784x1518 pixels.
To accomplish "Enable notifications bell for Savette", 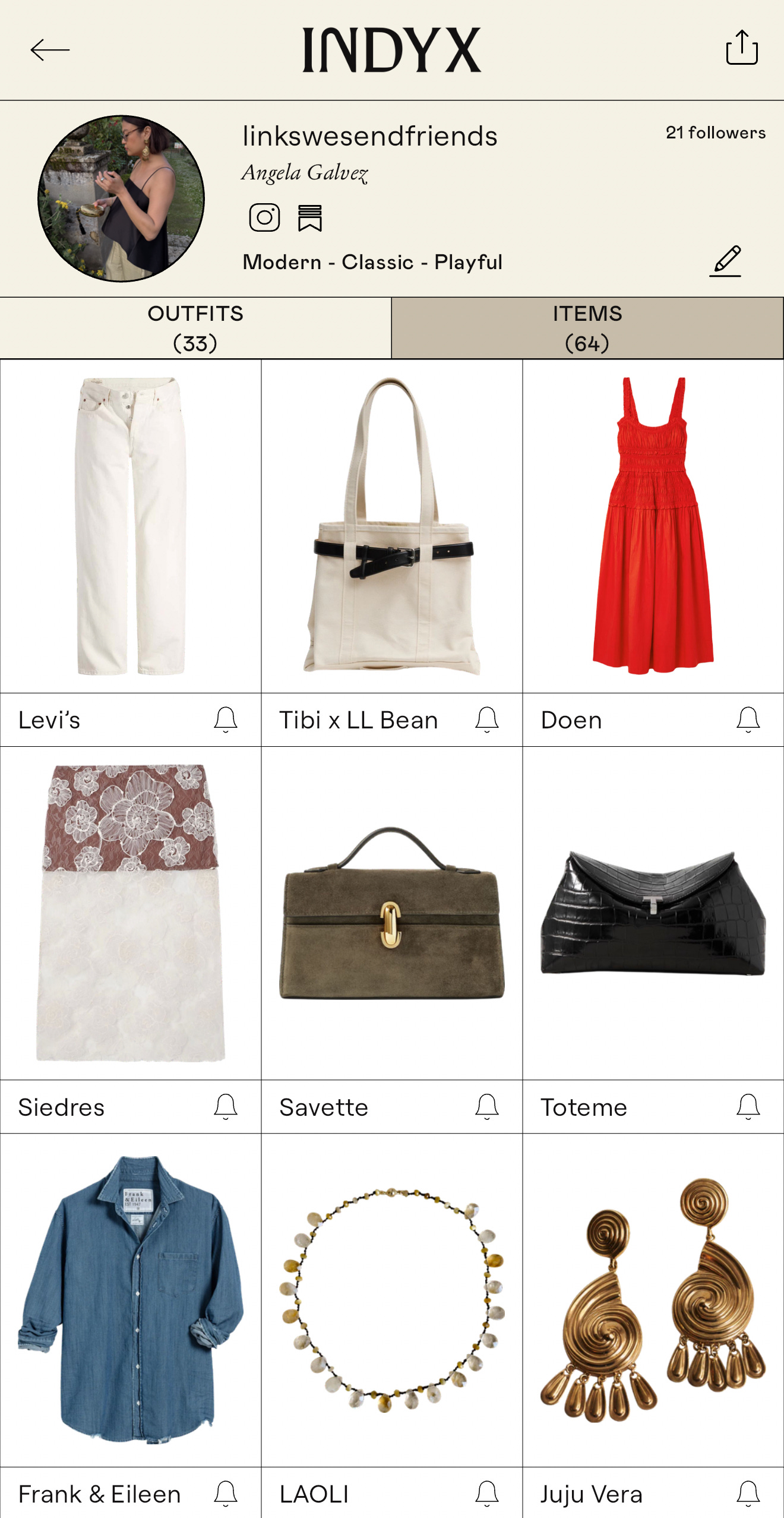I will pos(487,1107).
